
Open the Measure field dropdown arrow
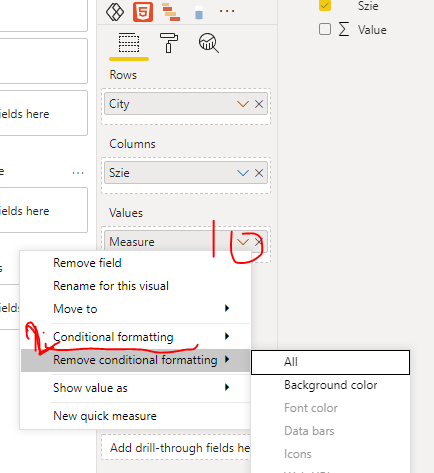243,242
